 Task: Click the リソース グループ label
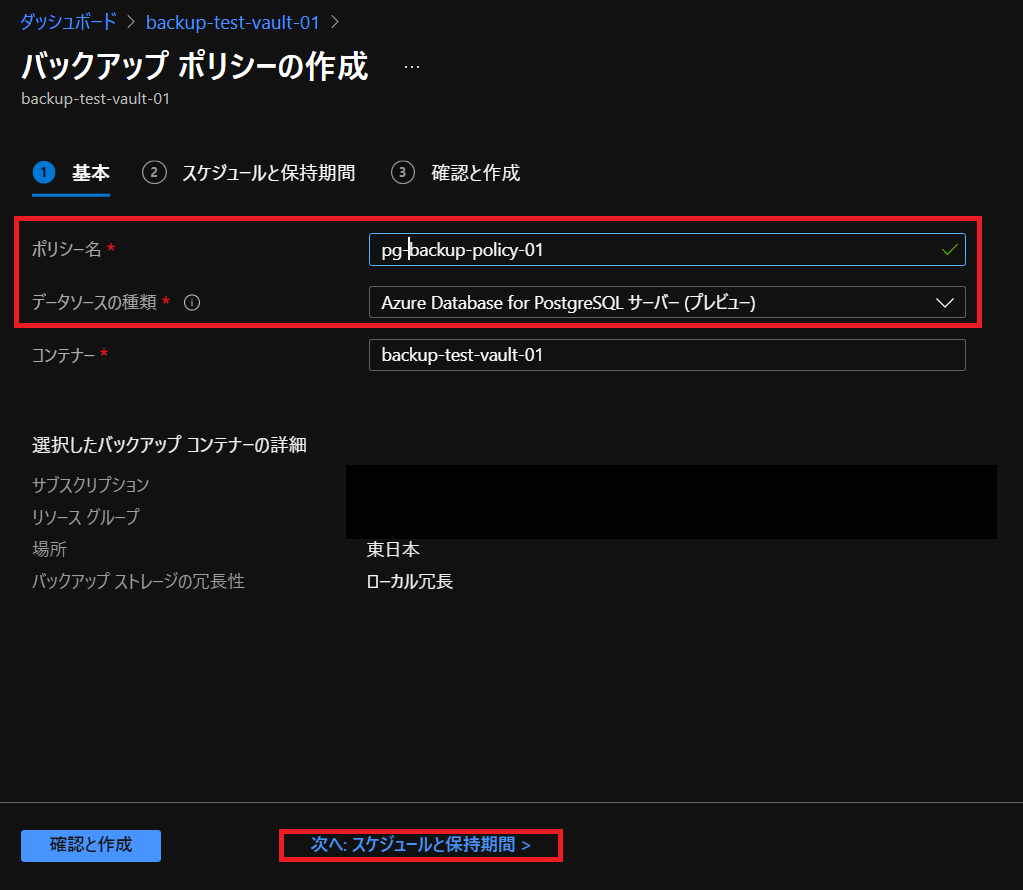tap(86, 517)
